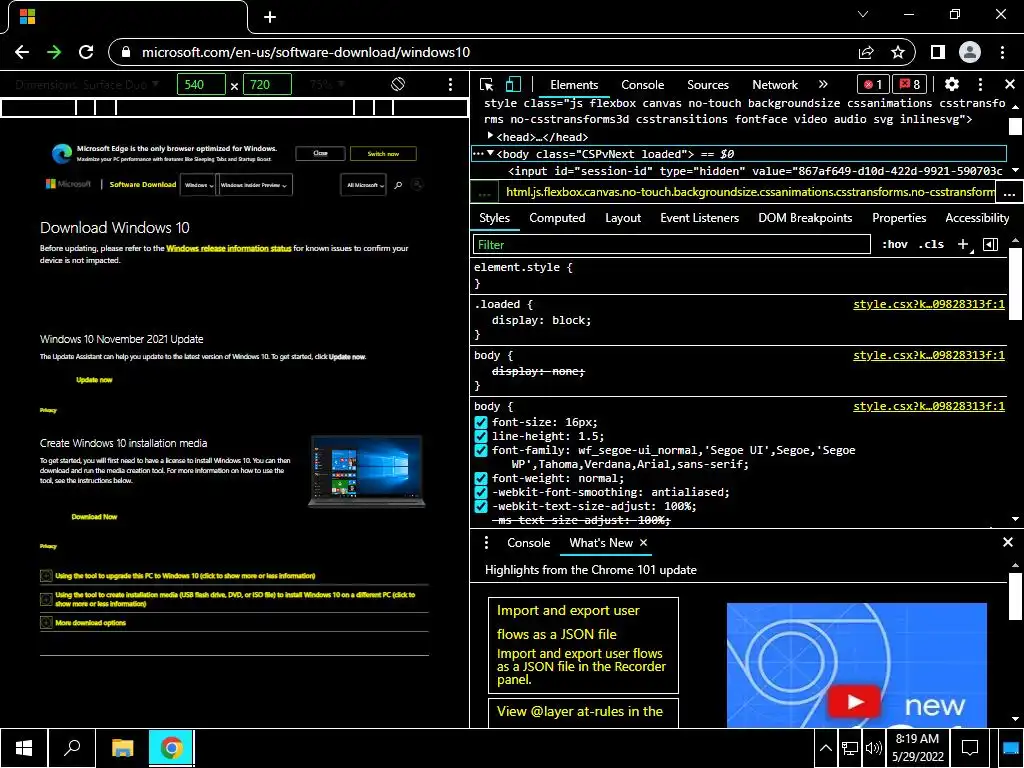
Task: Bookmark this page with the star icon
Action: 898,52
